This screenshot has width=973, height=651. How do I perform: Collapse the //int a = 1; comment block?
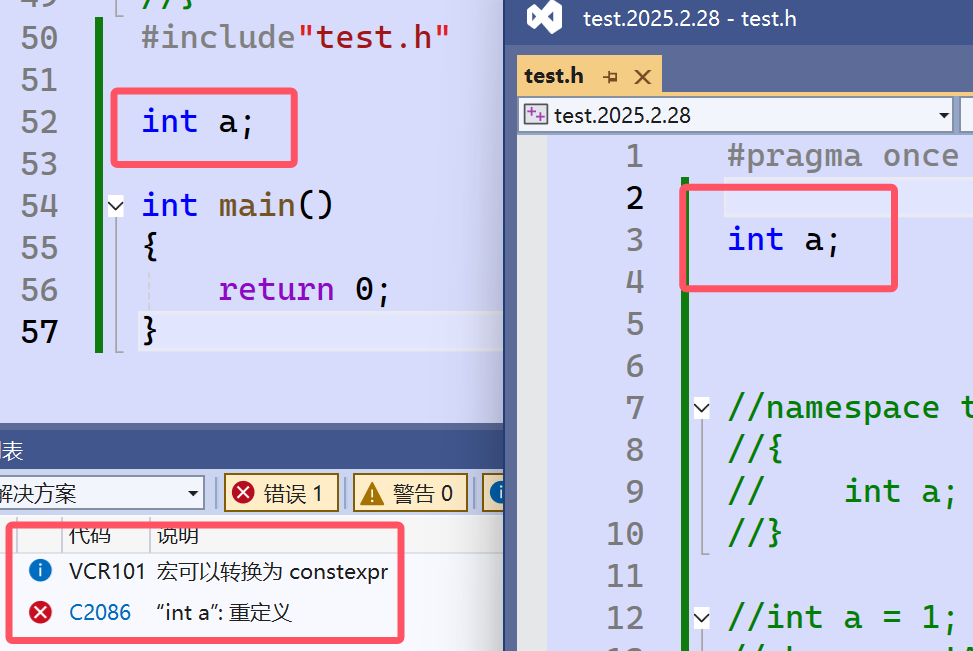(x=701, y=618)
